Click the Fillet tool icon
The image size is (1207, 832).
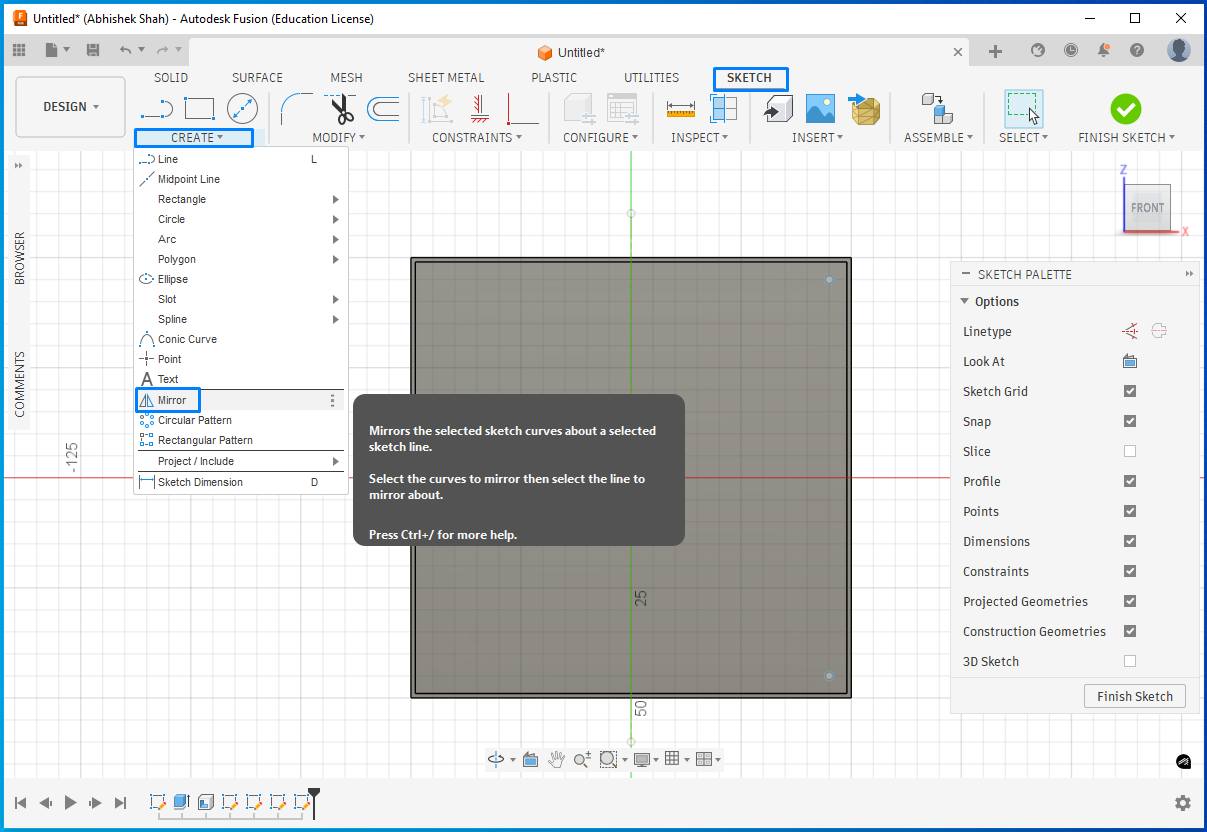pos(296,108)
